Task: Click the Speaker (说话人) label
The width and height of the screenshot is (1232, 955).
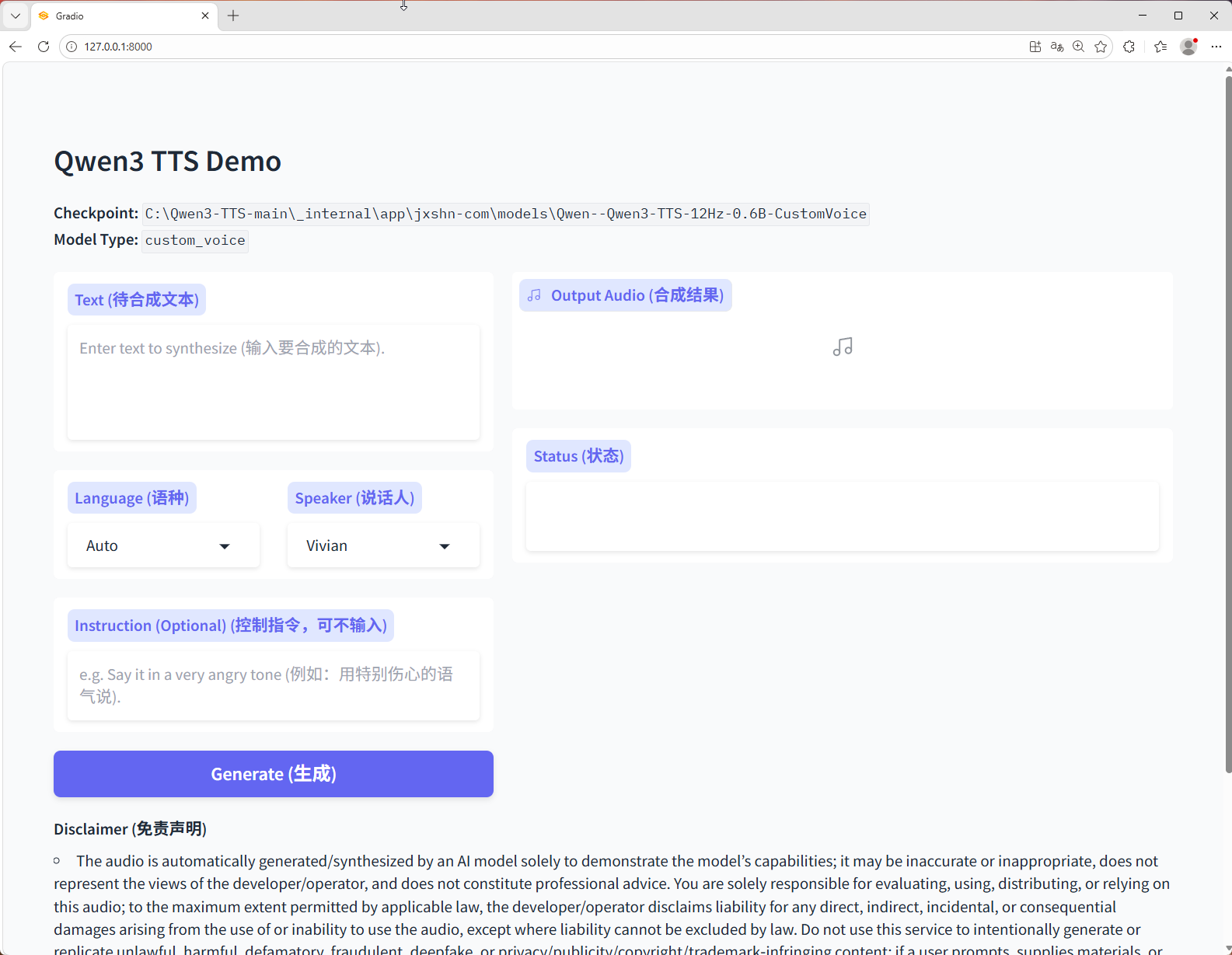Action: [355, 498]
